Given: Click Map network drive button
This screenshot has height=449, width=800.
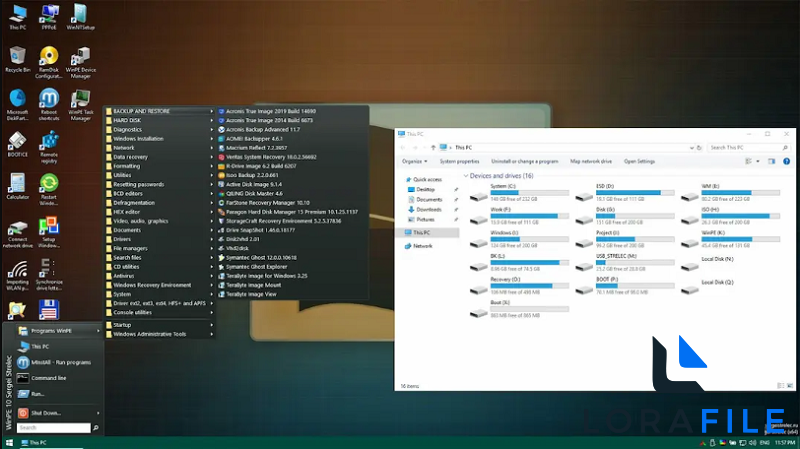Looking at the screenshot, I should coord(591,161).
